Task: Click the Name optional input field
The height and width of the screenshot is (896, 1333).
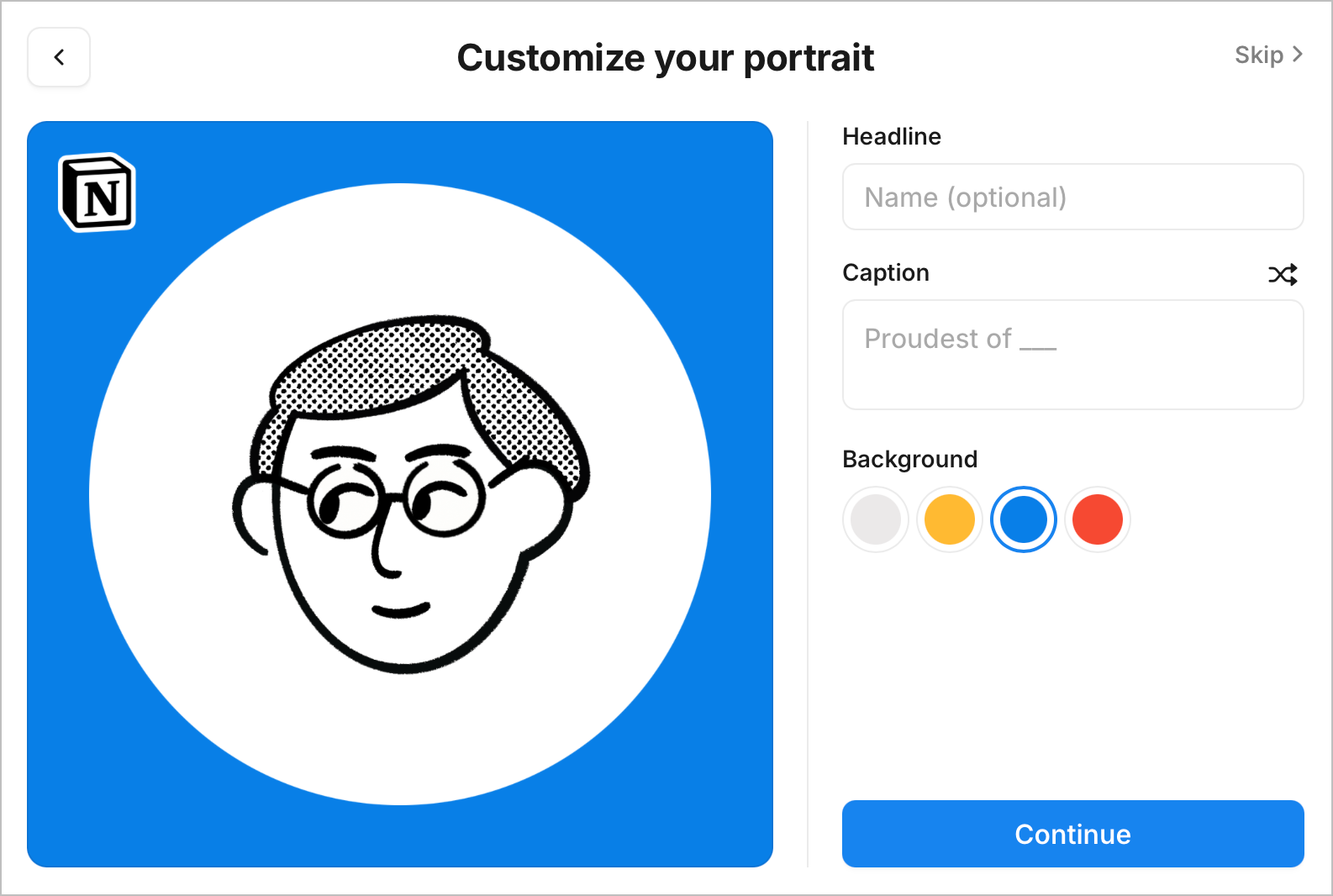Action: coord(1072,197)
